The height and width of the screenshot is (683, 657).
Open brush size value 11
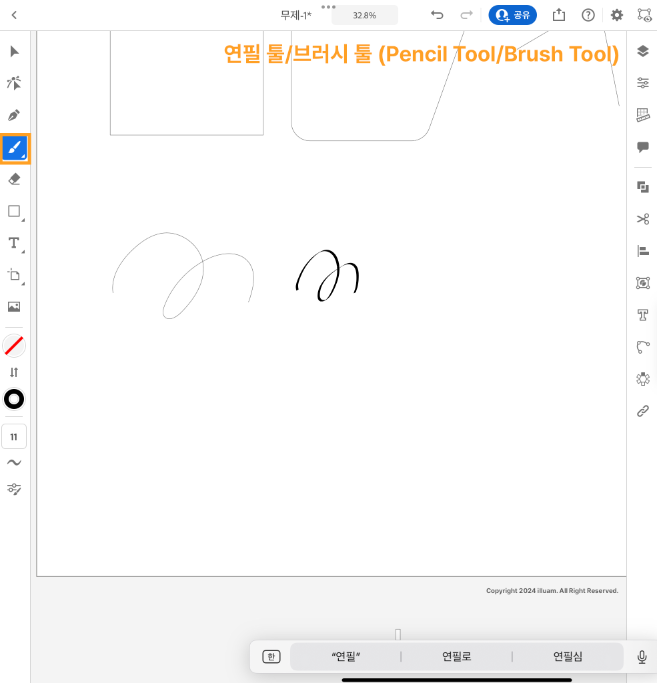pos(14,436)
